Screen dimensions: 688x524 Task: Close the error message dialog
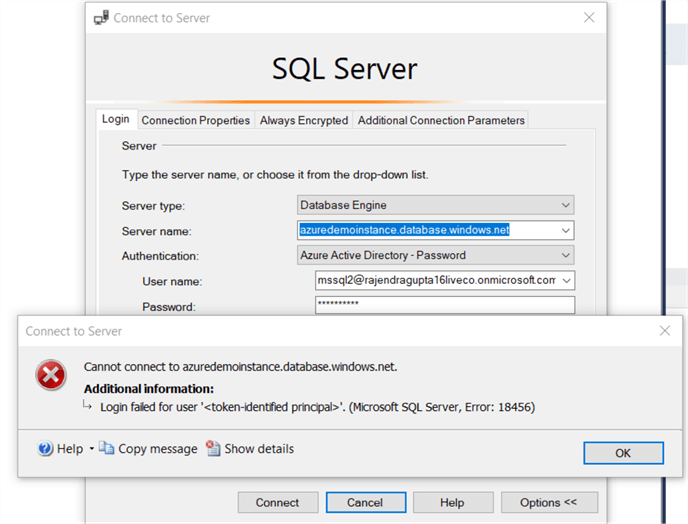664,331
